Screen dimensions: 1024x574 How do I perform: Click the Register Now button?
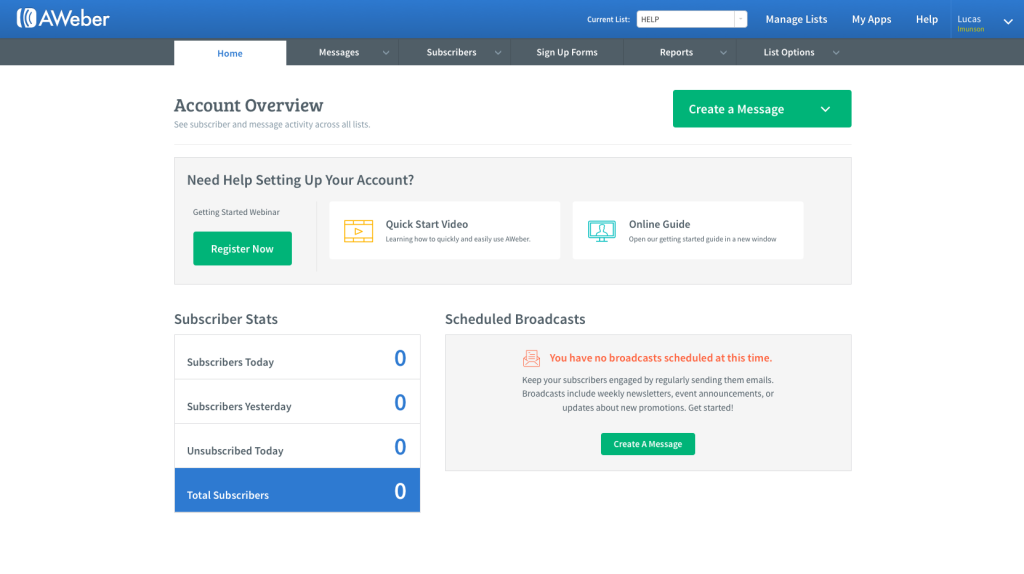242,248
